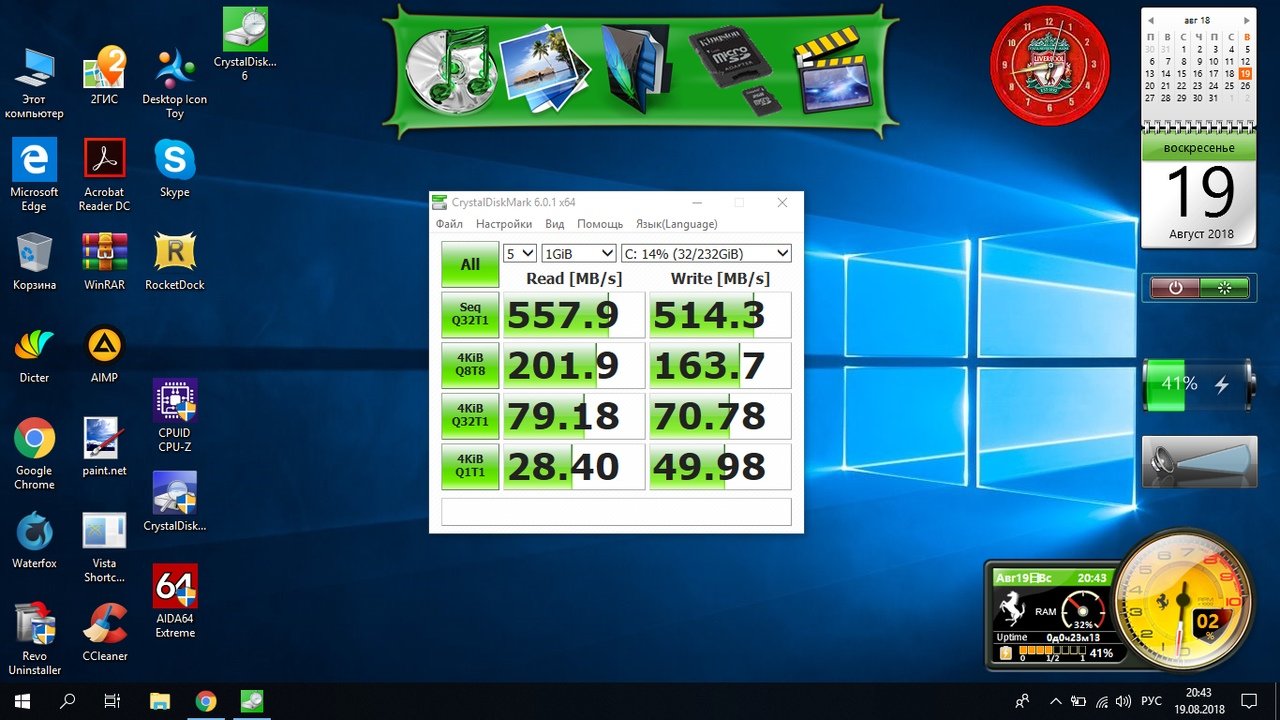
Task: Open Этот компьютер desktop icon
Action: 34,83
